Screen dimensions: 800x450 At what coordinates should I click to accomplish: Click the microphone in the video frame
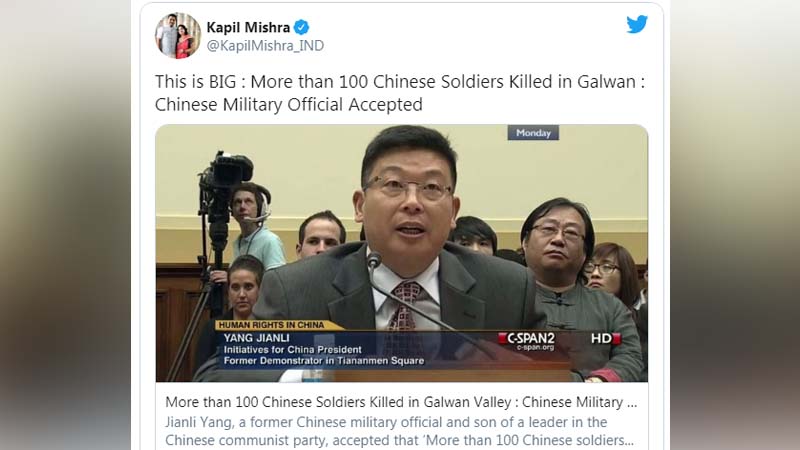pyautogui.click(x=375, y=260)
